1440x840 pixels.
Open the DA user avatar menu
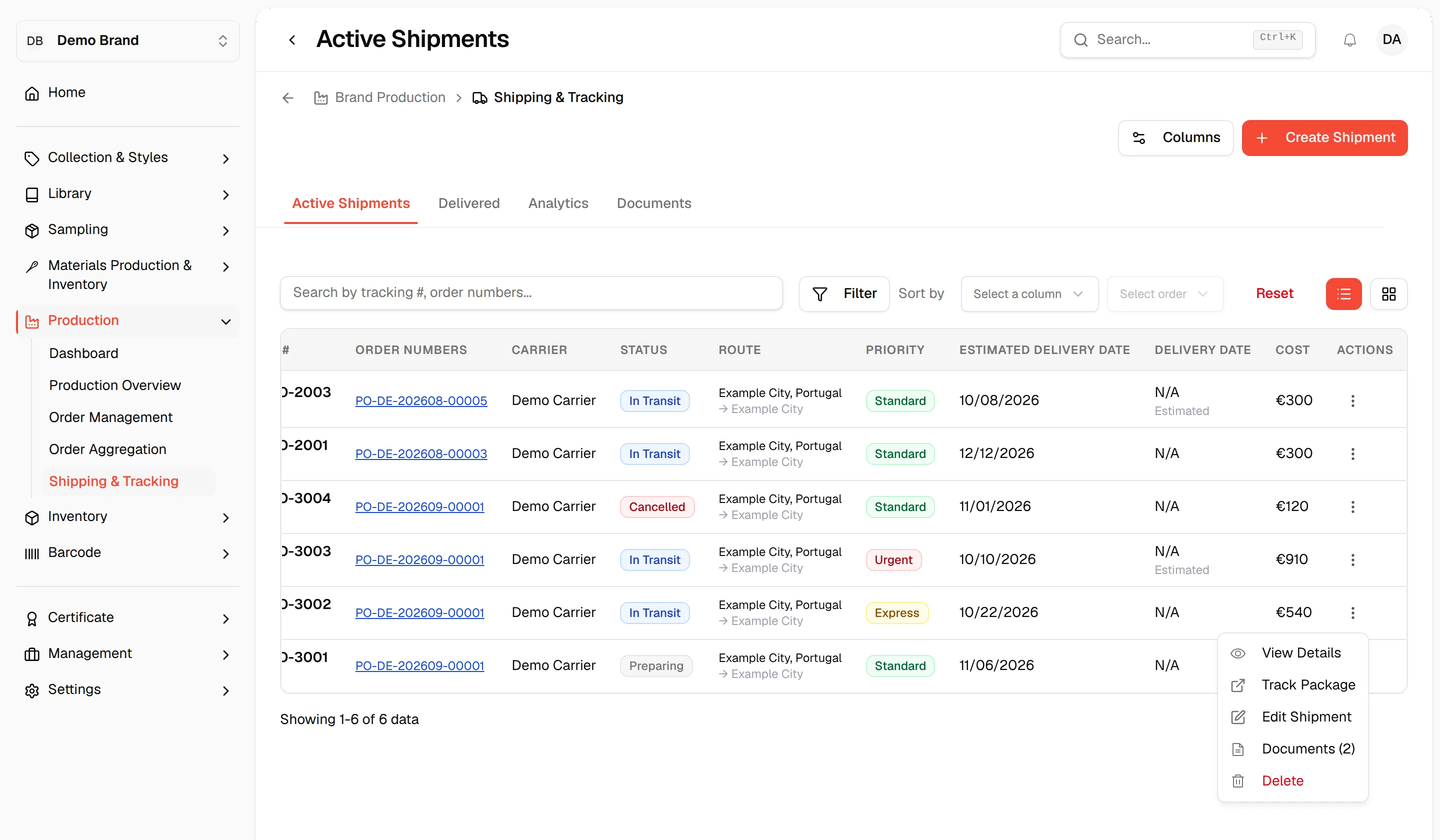(x=1391, y=39)
